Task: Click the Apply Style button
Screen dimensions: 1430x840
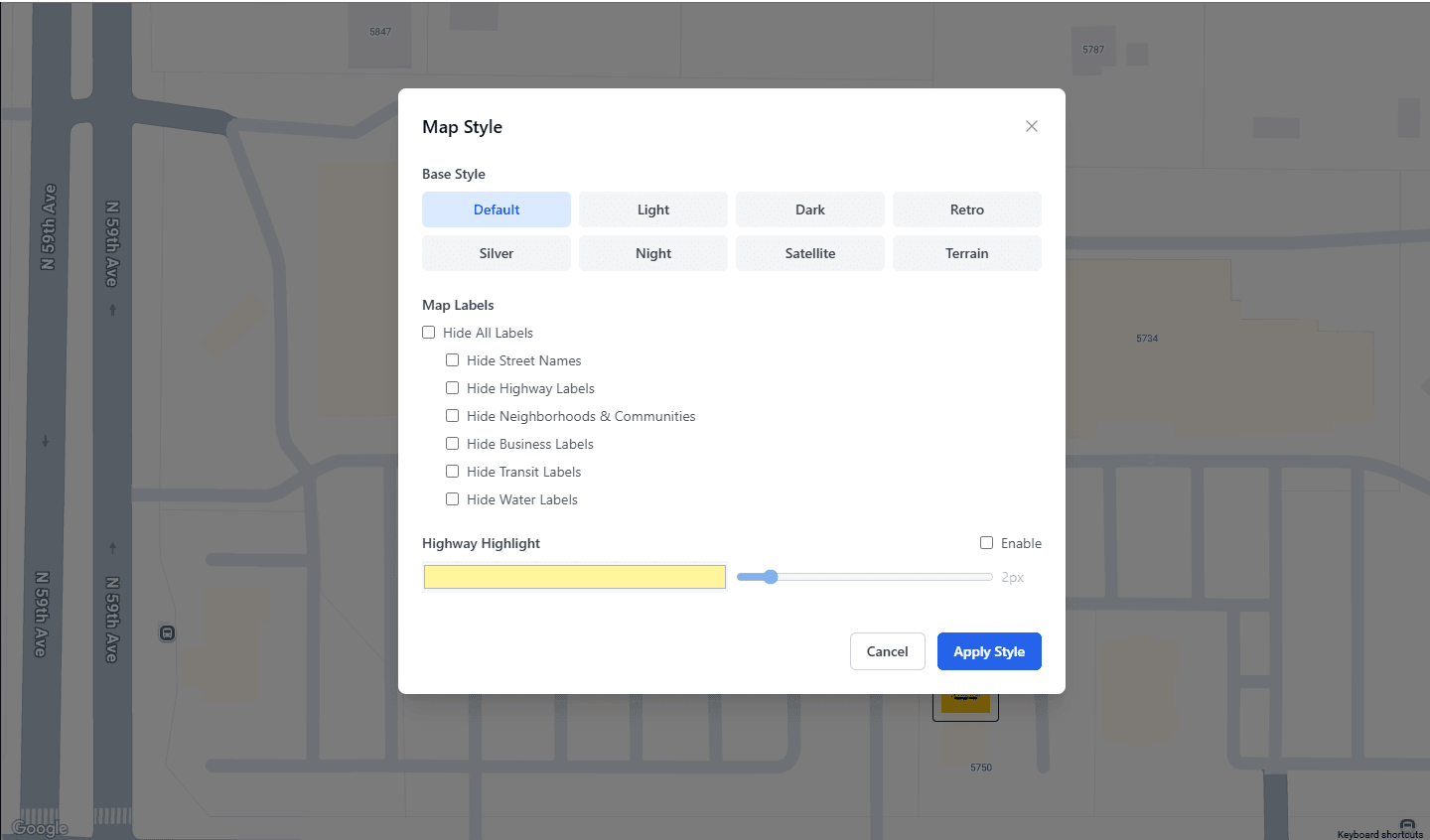Action: (989, 651)
